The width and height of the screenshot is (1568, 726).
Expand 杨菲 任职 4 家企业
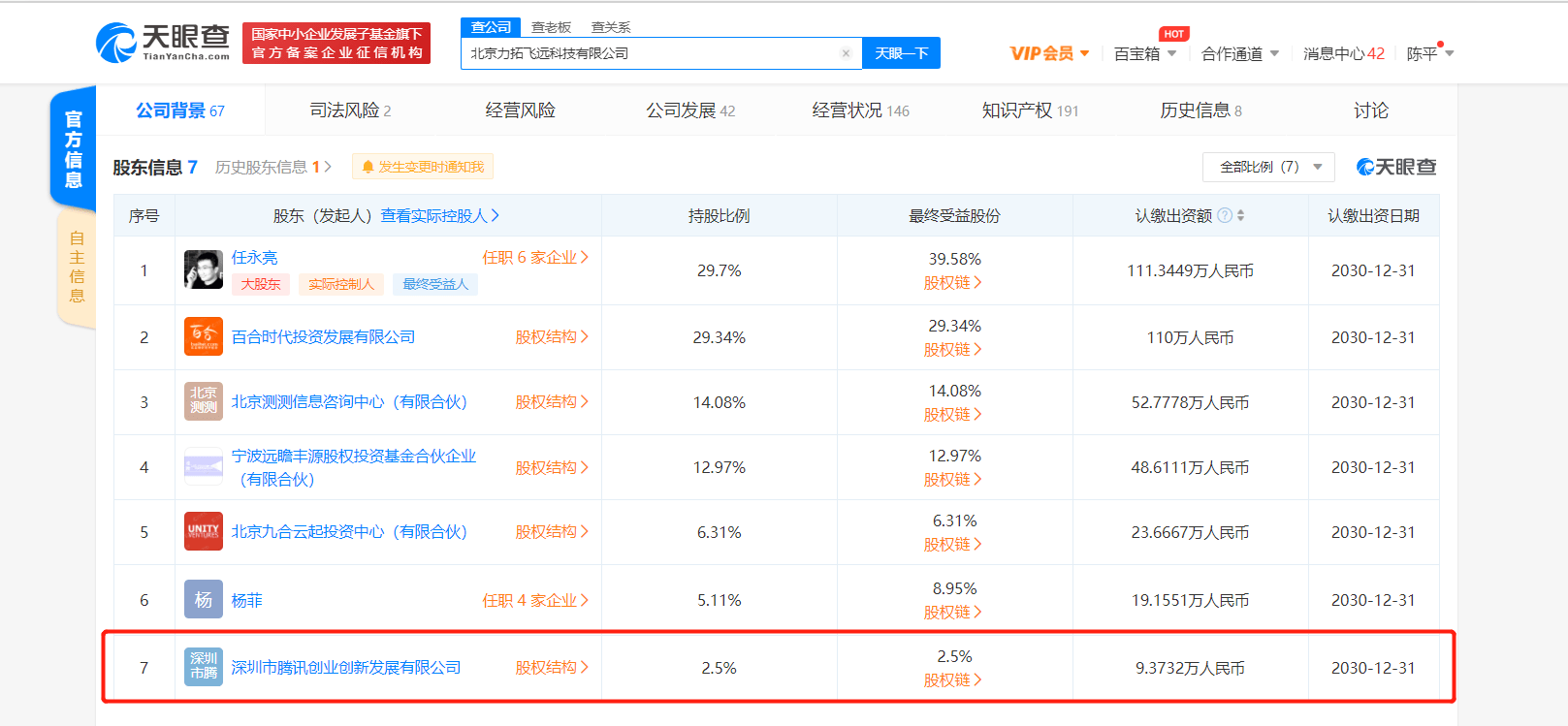point(535,600)
